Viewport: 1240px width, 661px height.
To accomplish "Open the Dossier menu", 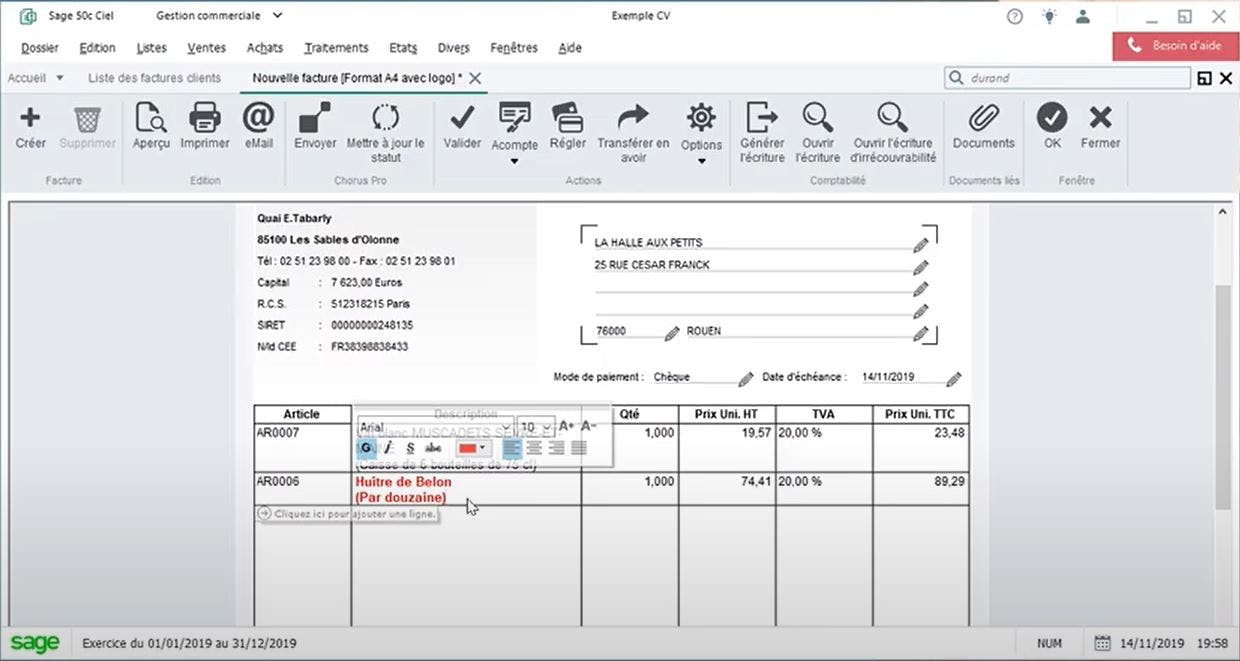I will click(40, 48).
